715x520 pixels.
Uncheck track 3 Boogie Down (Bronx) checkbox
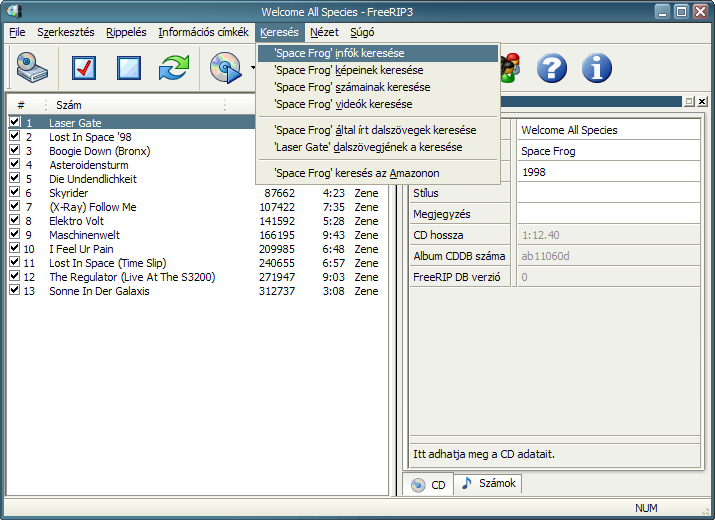pyautogui.click(x=15, y=150)
